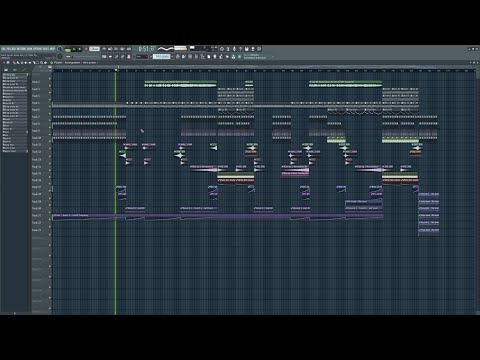Screen dimensions: 480x360
Task: Select the Zoom tool in playlist
Action: click(x=41, y=63)
